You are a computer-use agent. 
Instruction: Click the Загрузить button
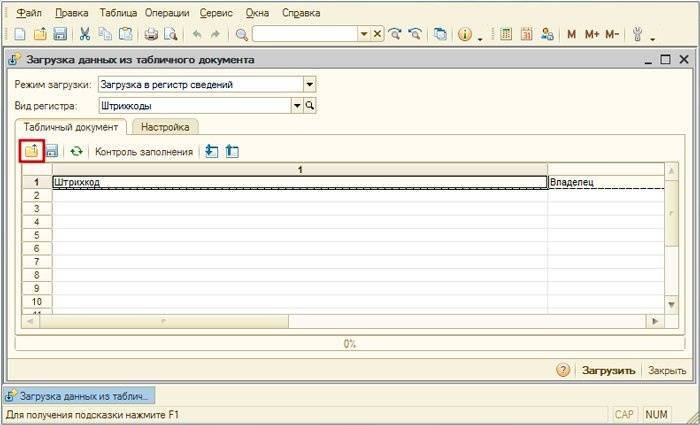(x=608, y=371)
